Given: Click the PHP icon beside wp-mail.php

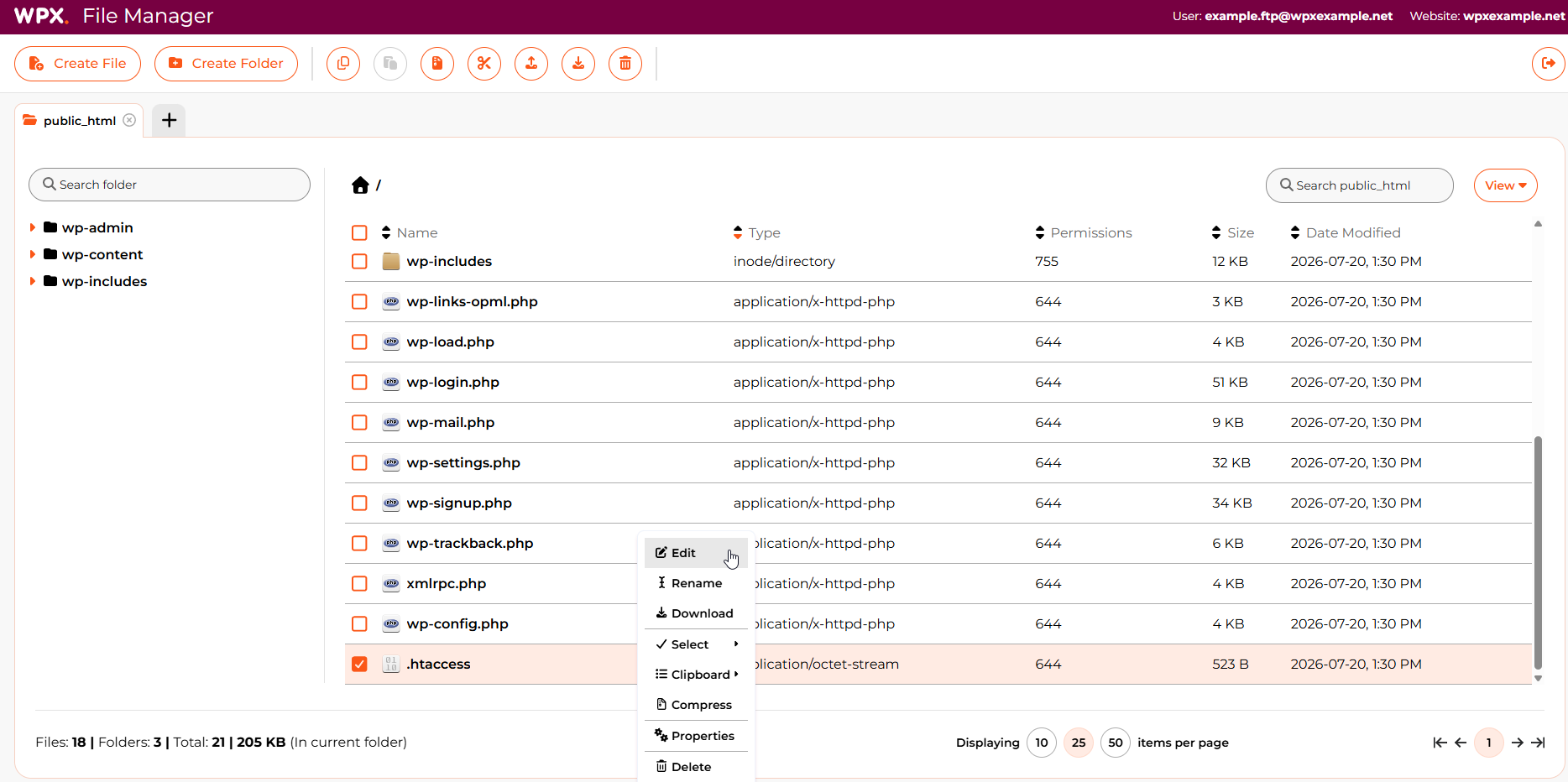Looking at the screenshot, I should (x=391, y=423).
